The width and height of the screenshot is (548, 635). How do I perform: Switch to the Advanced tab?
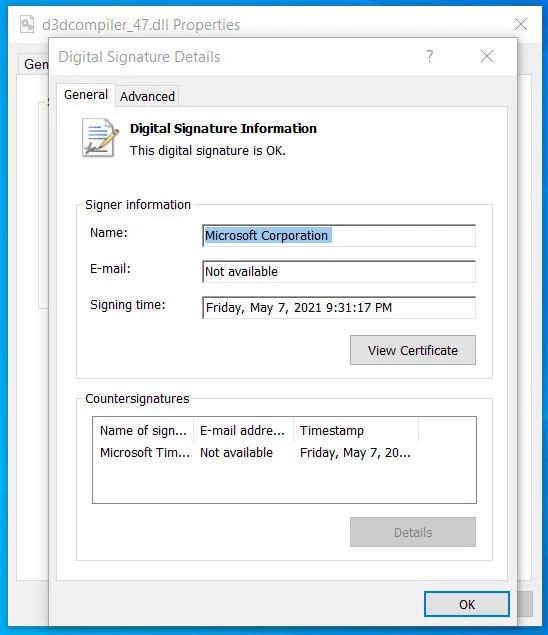coord(147,96)
